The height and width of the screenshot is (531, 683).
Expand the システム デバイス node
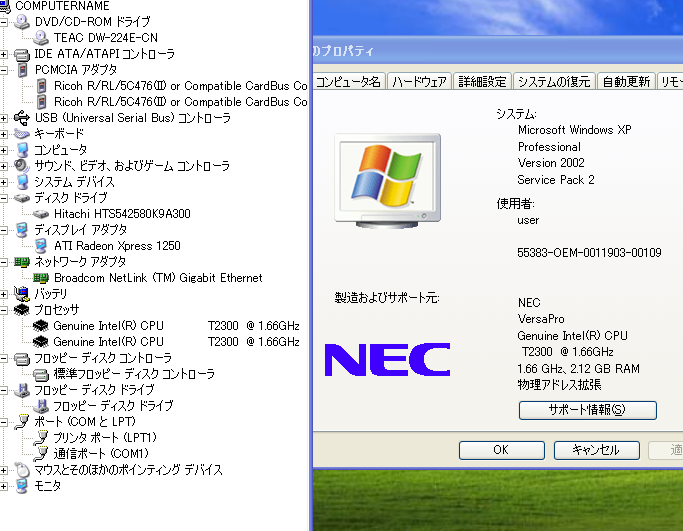tap(3, 182)
